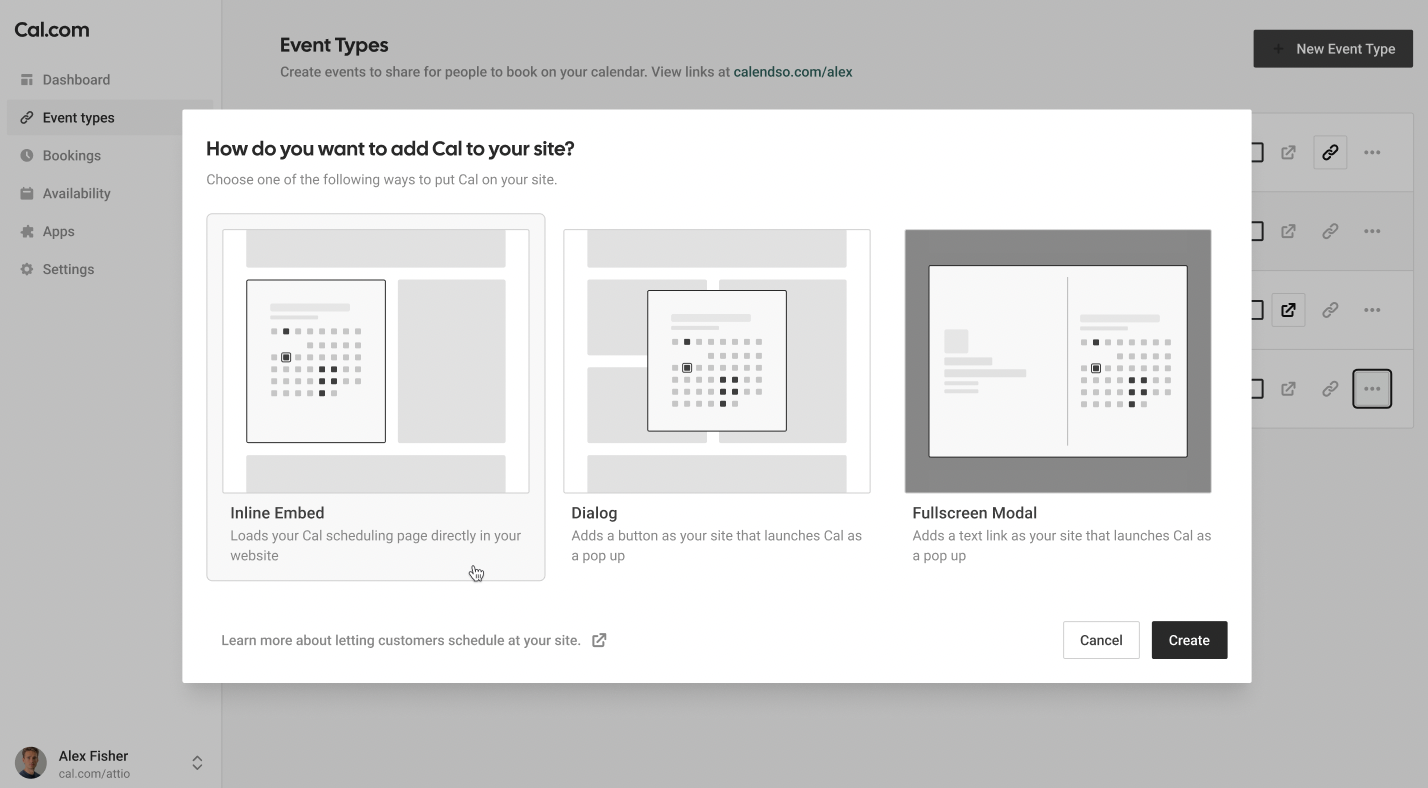Click the Bookings clock icon in sidebar
This screenshot has width=1428, height=788.
[27, 156]
